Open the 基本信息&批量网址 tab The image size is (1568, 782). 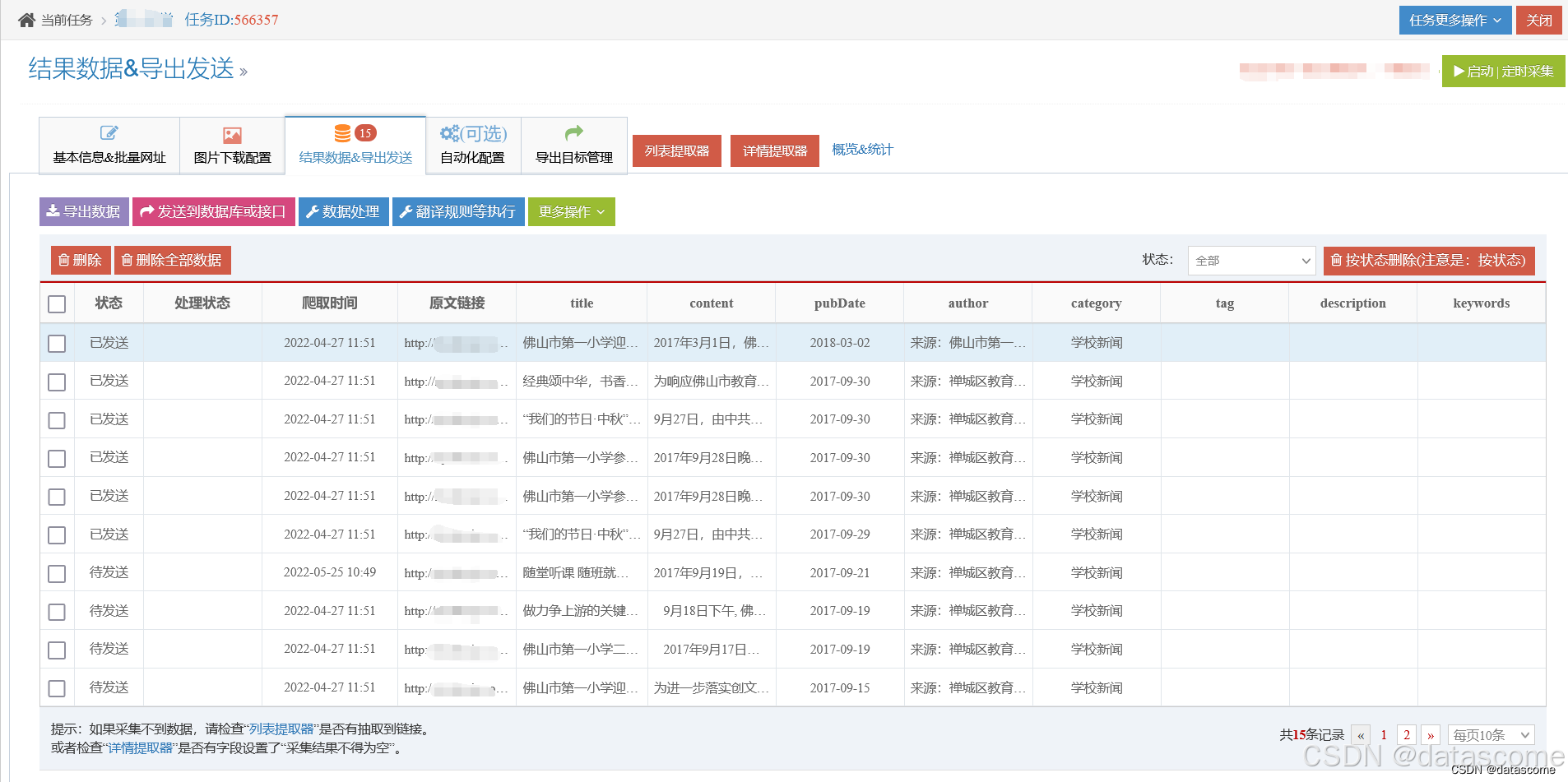(x=109, y=146)
